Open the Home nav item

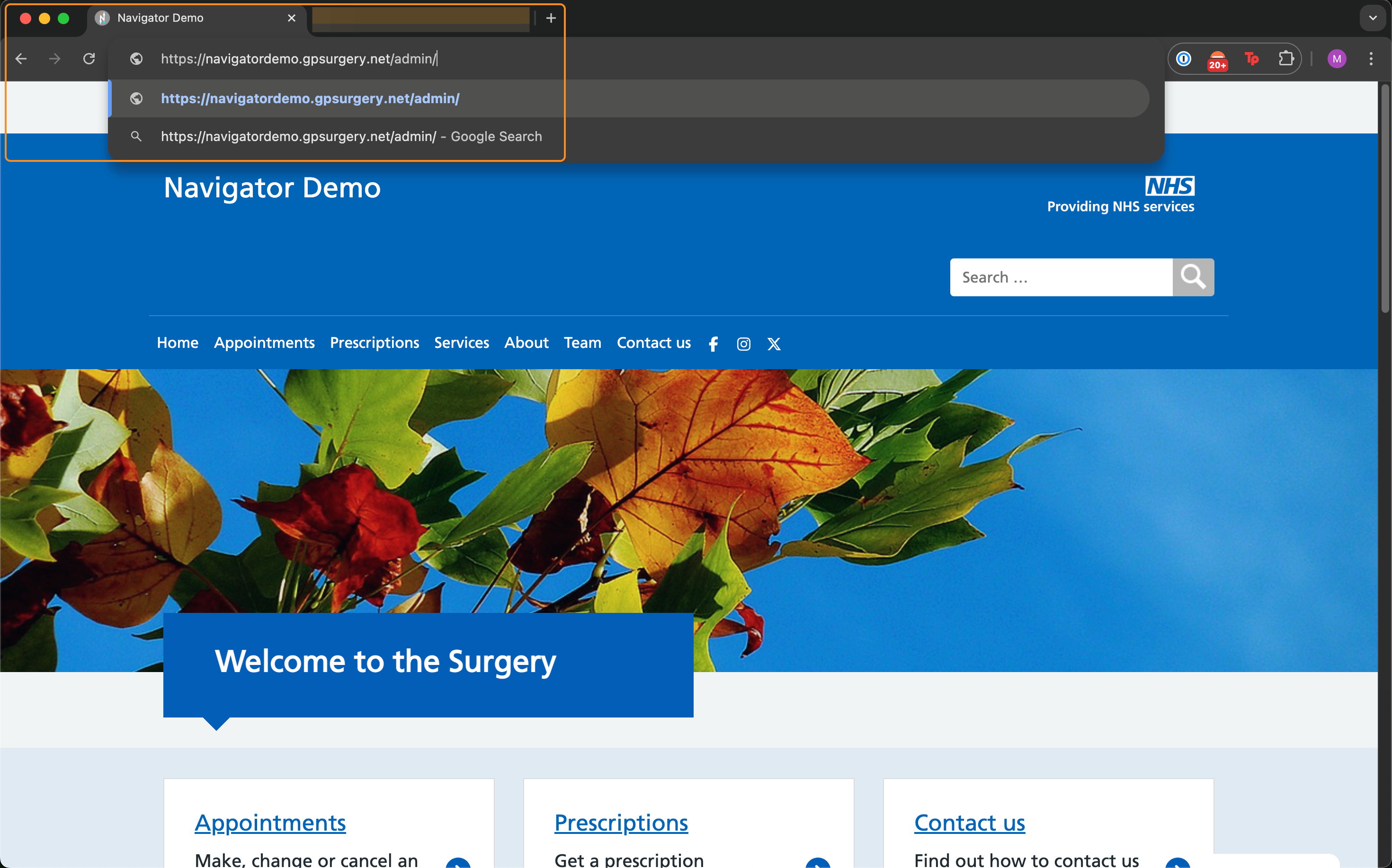click(178, 343)
